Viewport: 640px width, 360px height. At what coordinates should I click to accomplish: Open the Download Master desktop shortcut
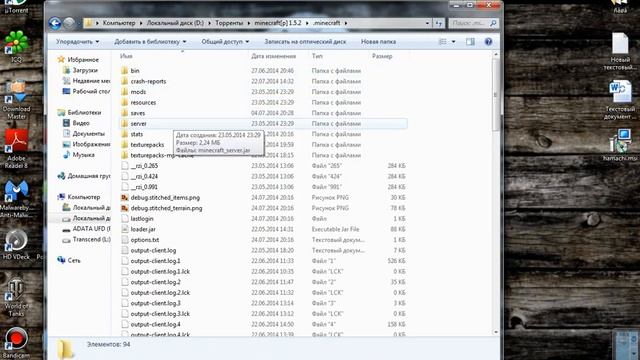click(x=16, y=100)
